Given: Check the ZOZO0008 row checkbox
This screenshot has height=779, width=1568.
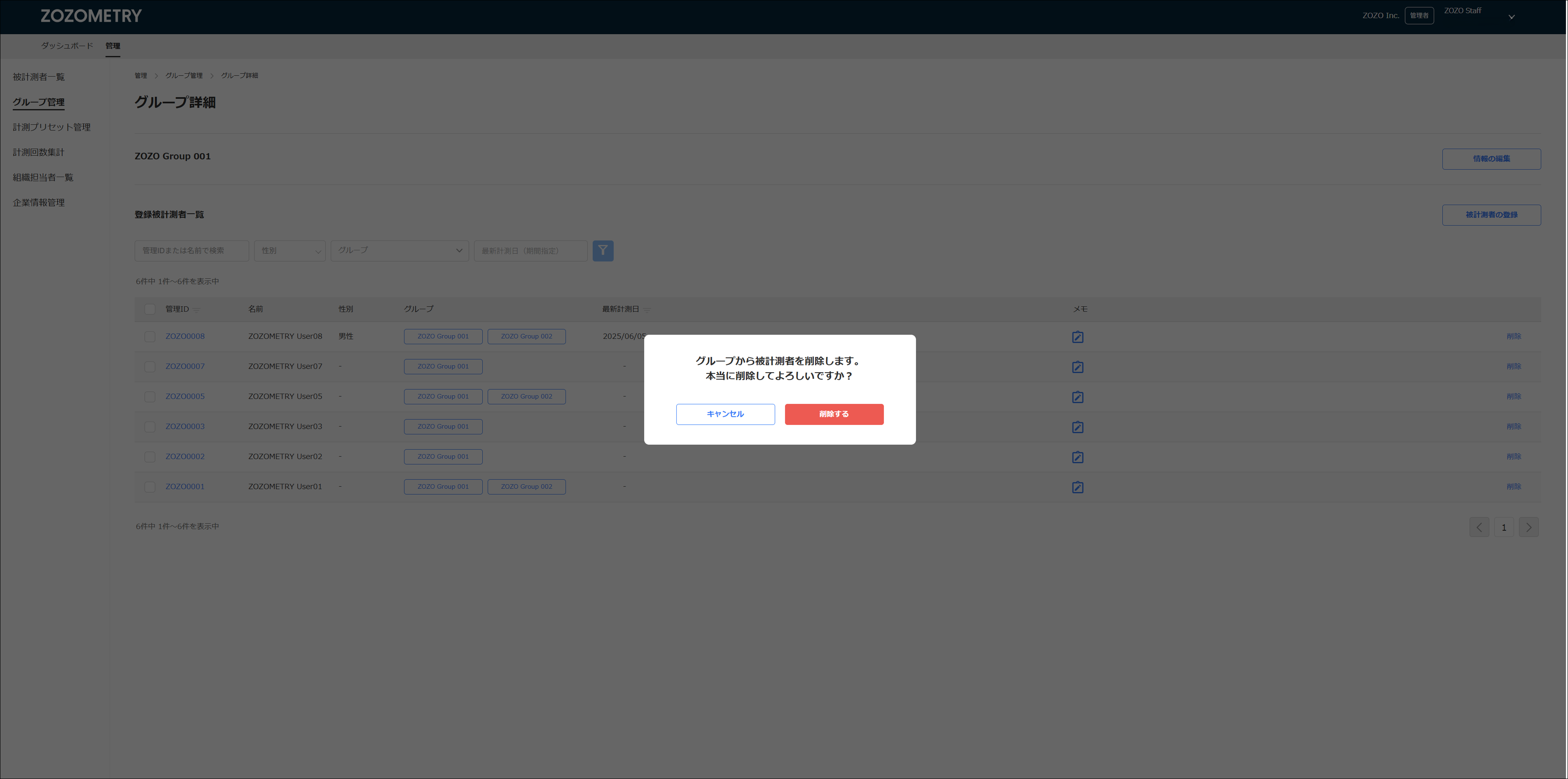Looking at the screenshot, I should coord(150,336).
